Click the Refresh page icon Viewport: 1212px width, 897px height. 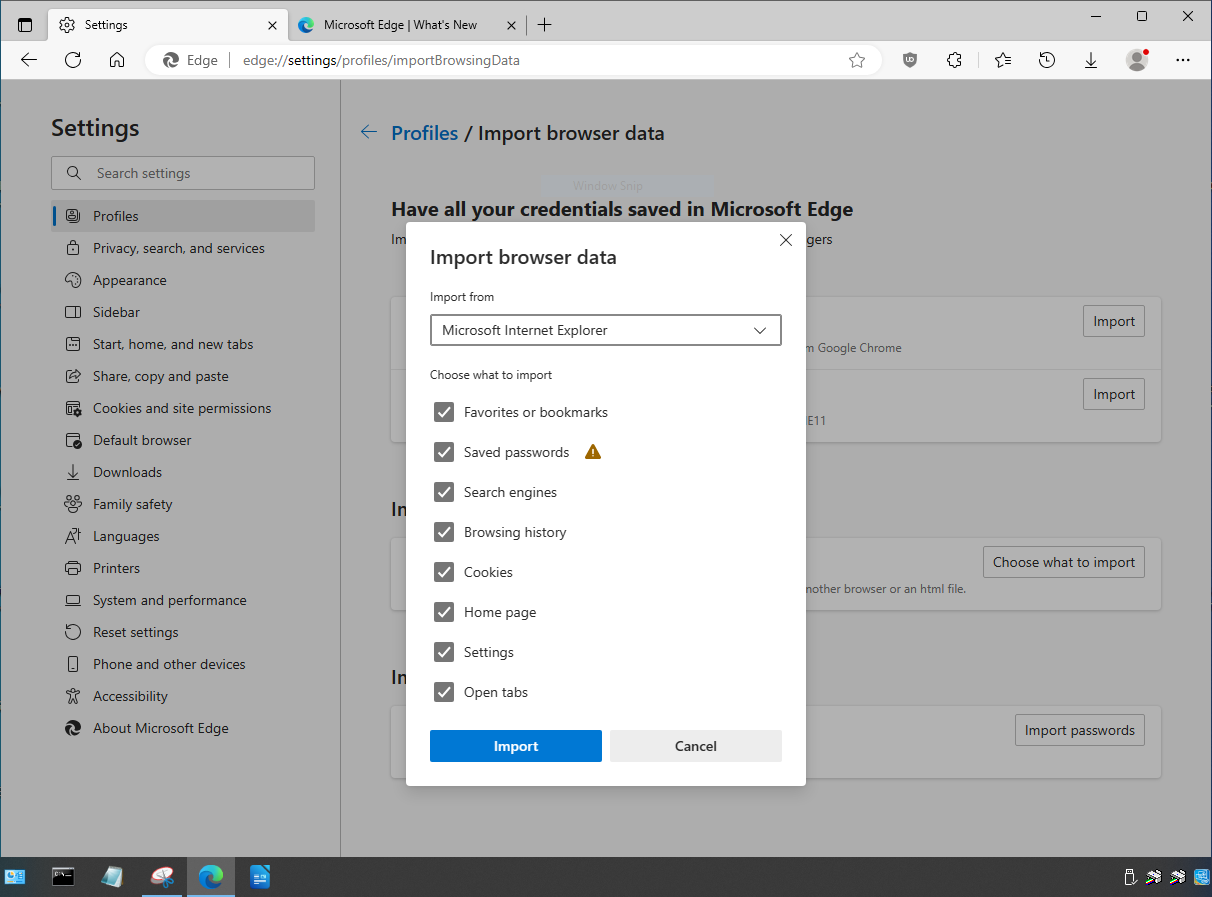coord(73,60)
